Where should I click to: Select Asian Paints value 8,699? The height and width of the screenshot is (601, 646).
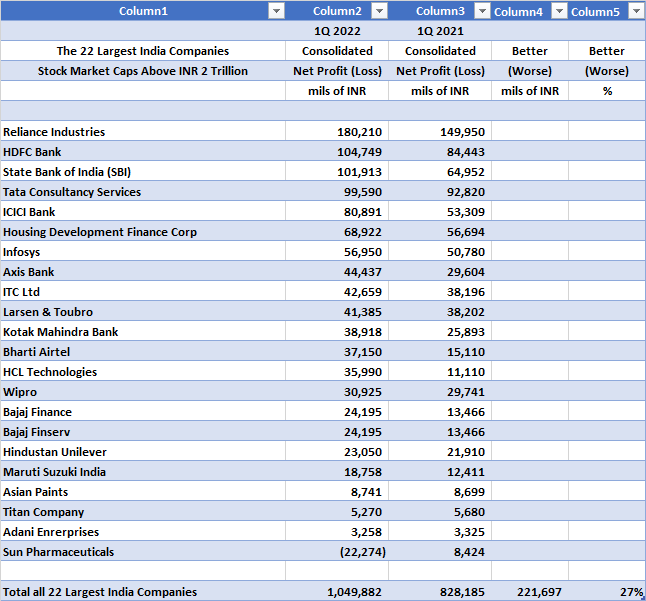point(440,491)
